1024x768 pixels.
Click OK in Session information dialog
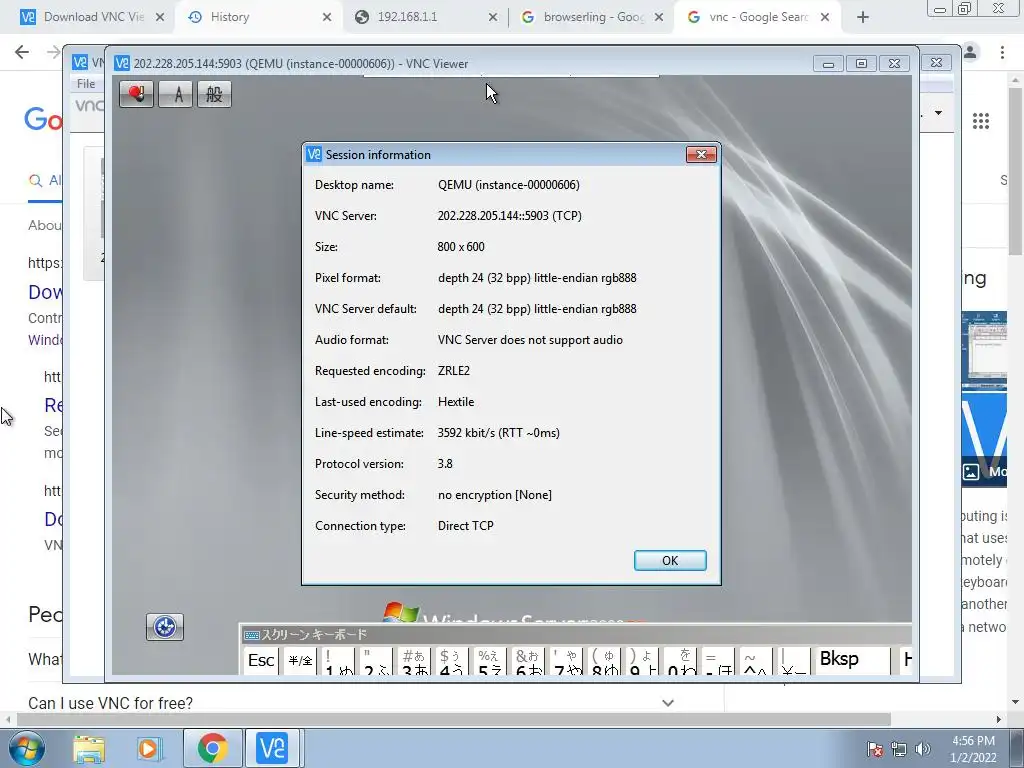(670, 560)
